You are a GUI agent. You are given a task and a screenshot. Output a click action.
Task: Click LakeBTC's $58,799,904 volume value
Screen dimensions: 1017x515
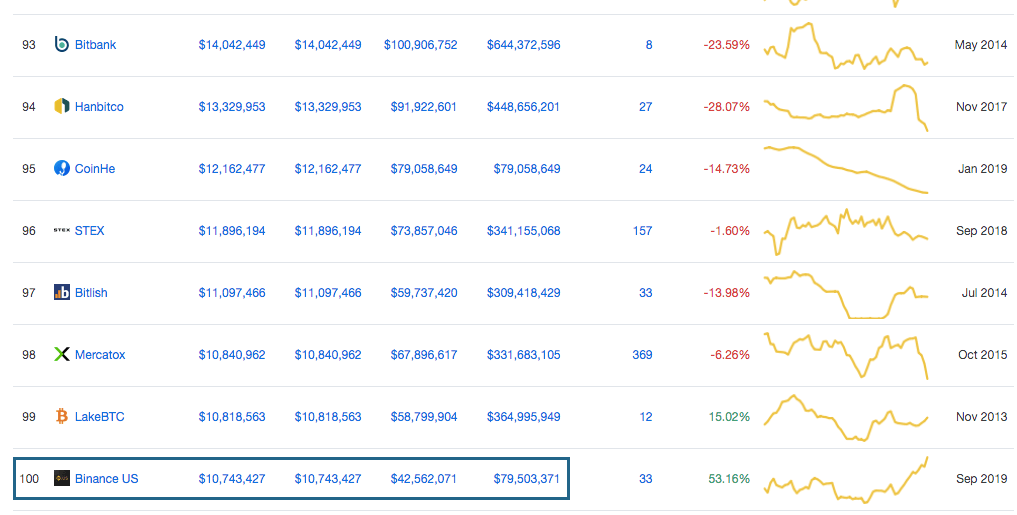coord(424,416)
